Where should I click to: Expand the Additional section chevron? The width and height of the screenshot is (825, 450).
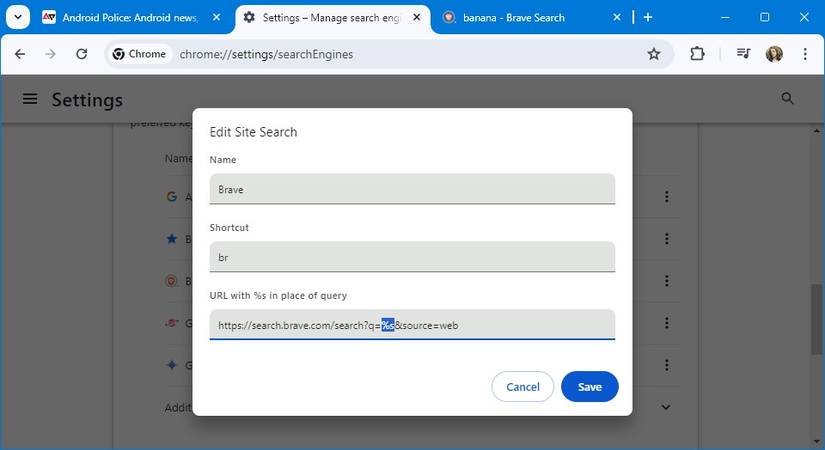pos(666,407)
